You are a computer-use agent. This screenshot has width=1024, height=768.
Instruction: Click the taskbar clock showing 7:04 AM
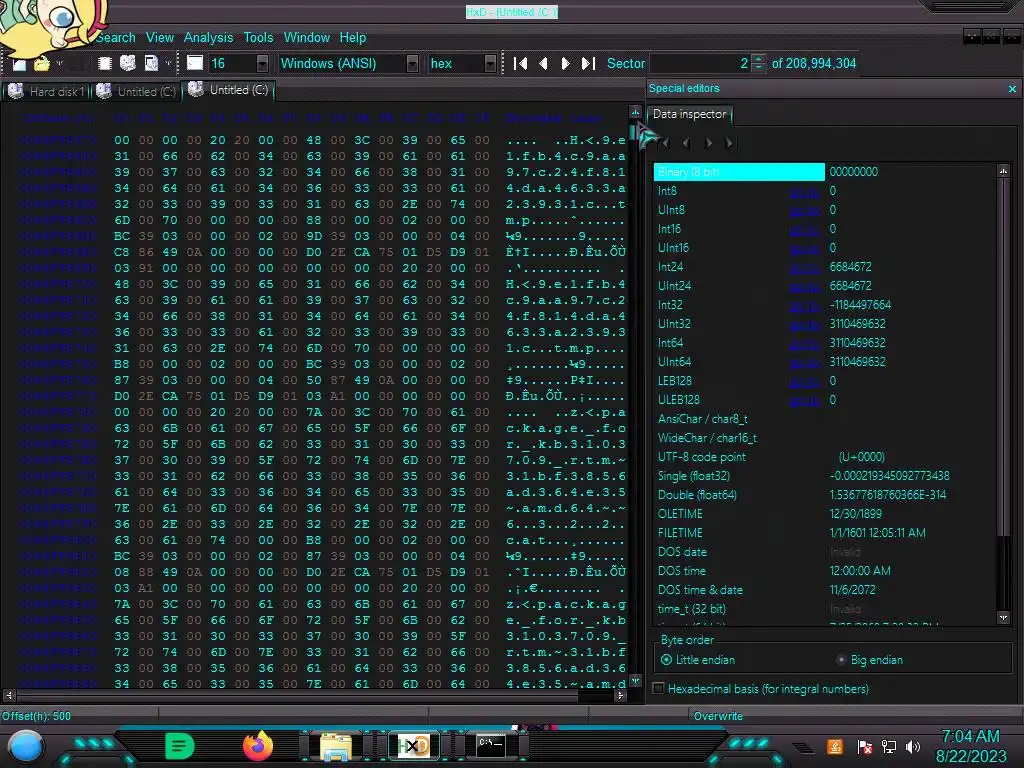point(970,737)
